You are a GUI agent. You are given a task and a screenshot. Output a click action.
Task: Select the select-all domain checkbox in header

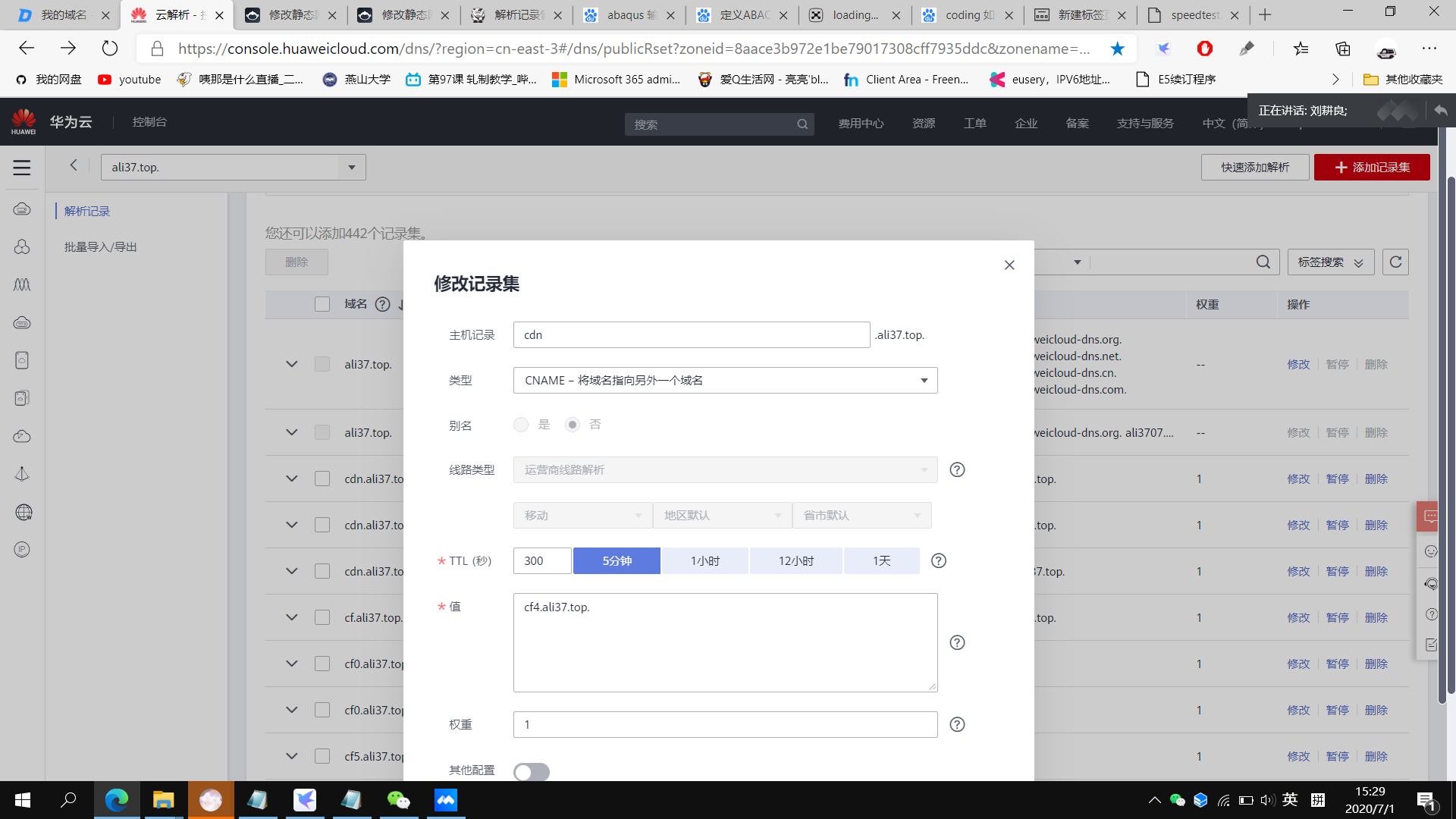tap(322, 305)
